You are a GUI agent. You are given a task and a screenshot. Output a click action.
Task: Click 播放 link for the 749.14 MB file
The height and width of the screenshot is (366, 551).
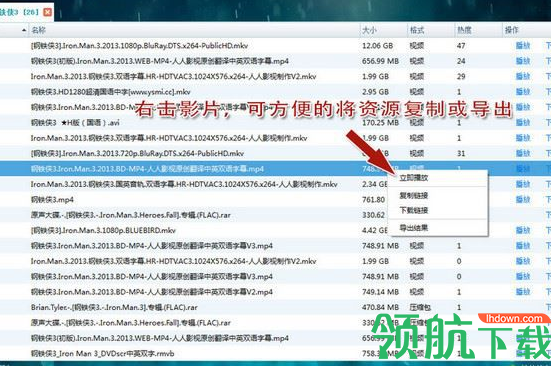click(523, 292)
